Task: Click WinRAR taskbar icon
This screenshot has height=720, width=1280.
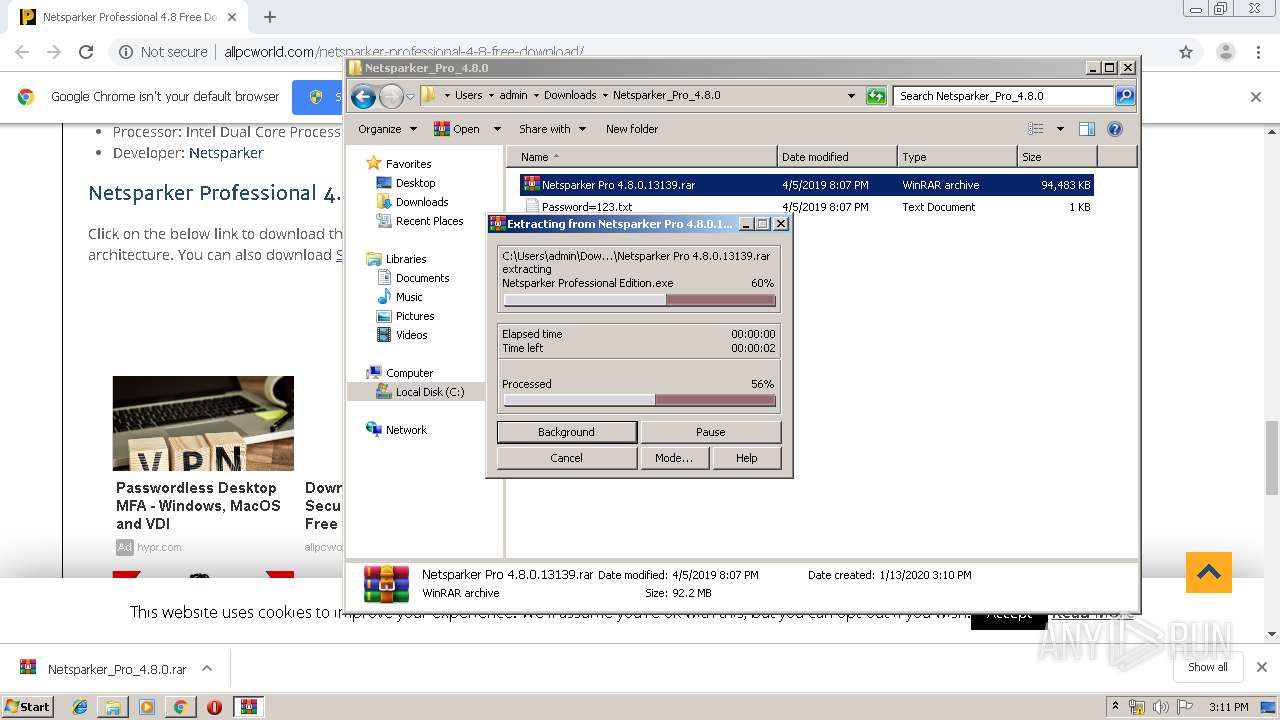Action: (x=249, y=707)
